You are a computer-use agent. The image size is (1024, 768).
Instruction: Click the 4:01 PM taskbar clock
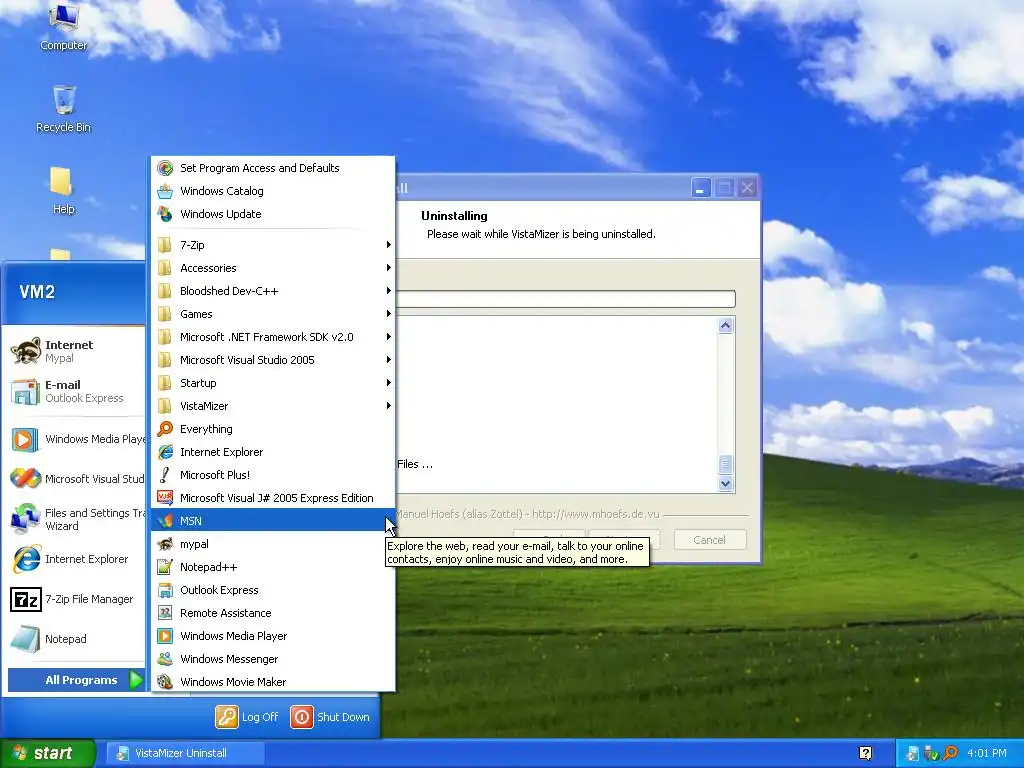click(x=987, y=753)
